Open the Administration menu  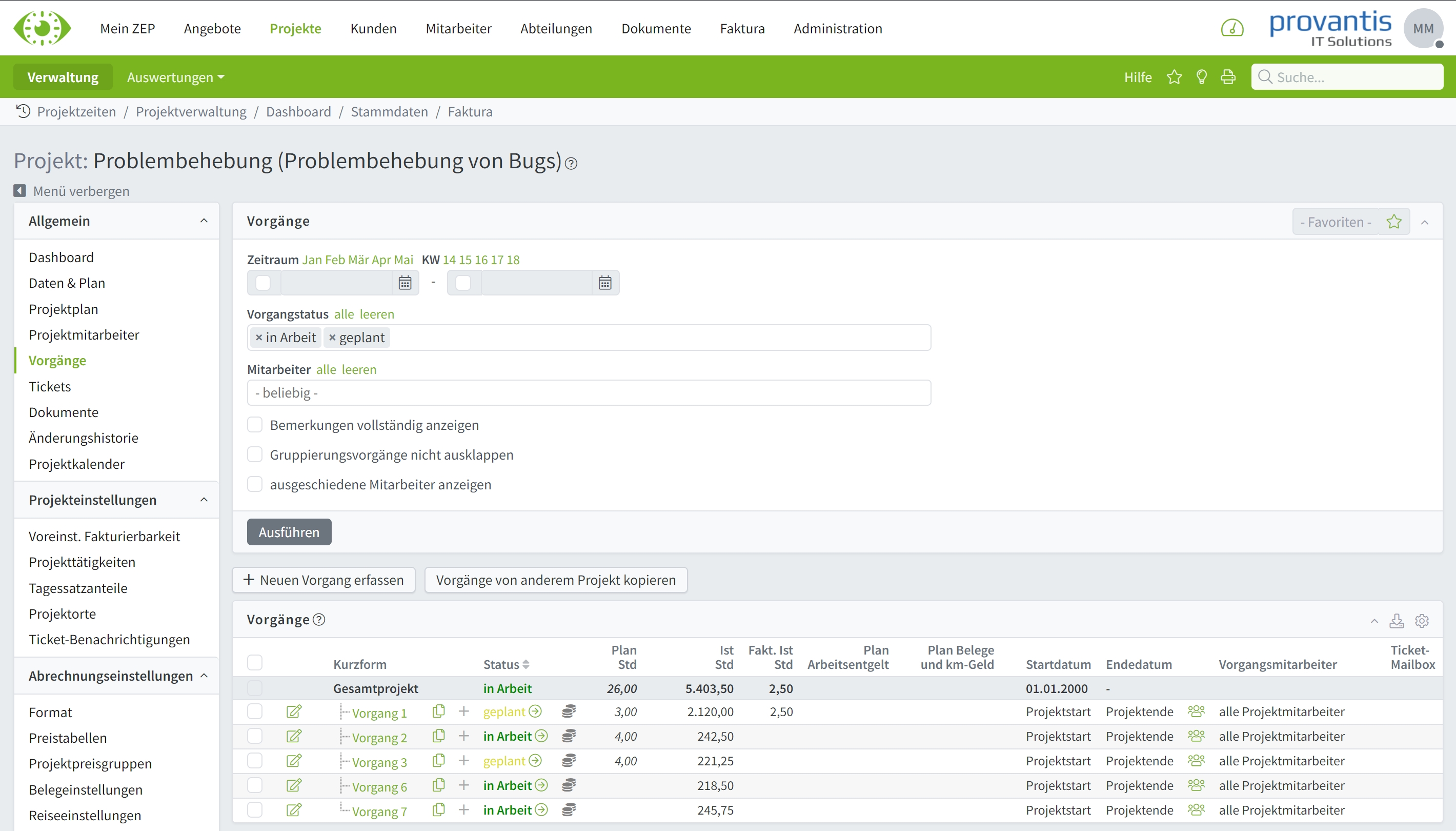pos(838,28)
